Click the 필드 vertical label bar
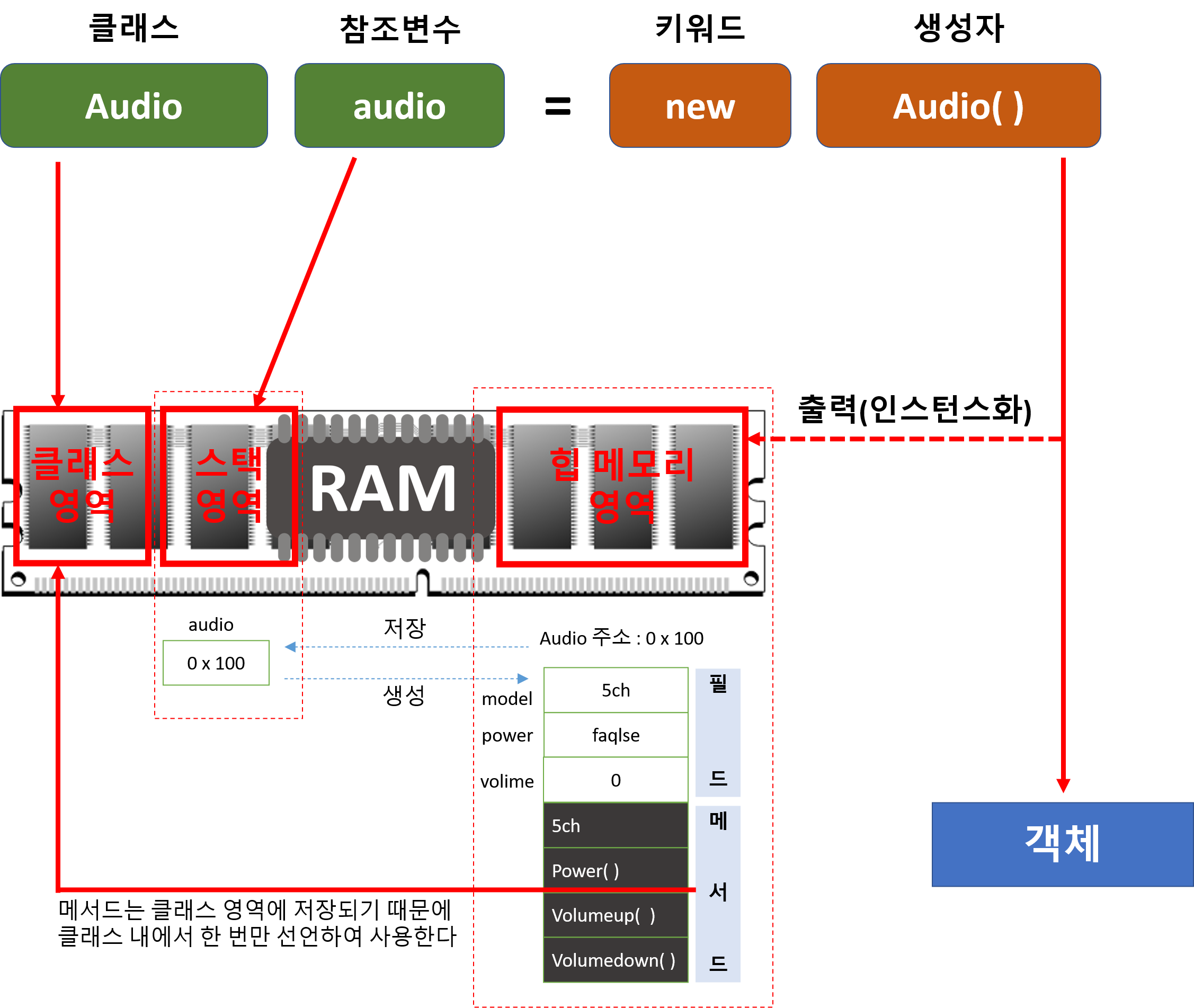 [717, 733]
